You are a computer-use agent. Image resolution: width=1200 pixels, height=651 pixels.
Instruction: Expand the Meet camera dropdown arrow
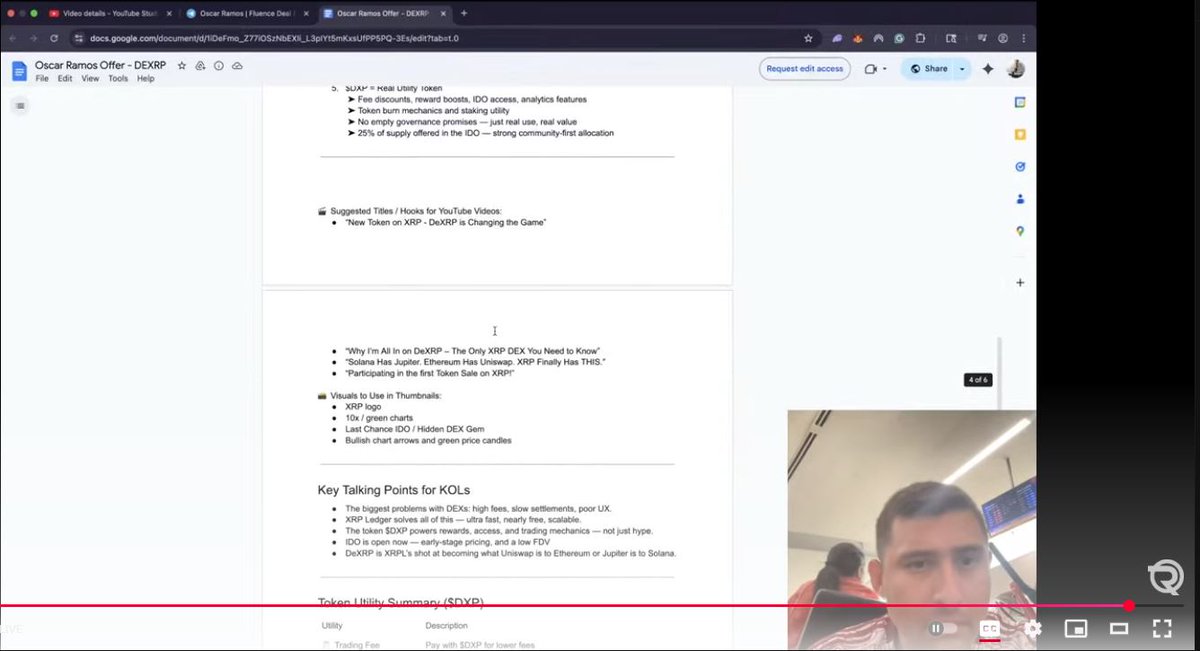coord(885,69)
